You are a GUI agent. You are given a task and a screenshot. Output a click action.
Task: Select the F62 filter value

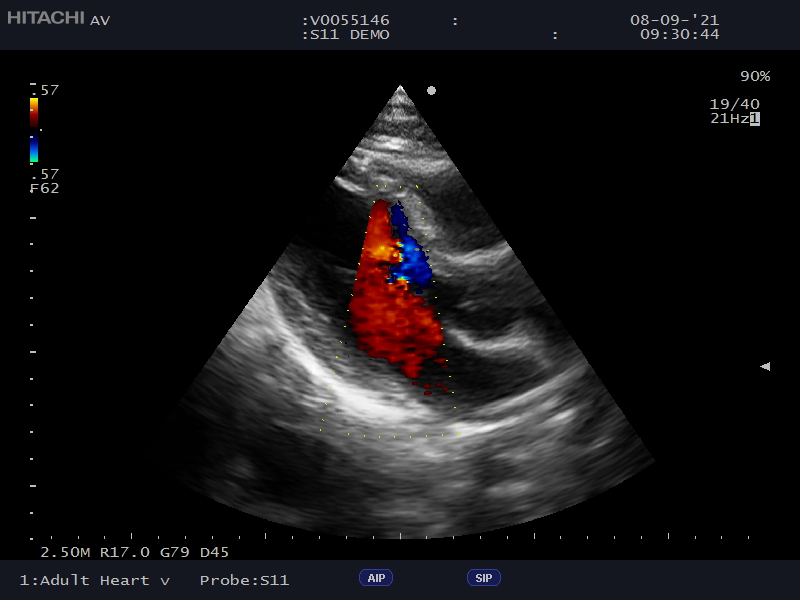pos(44,188)
